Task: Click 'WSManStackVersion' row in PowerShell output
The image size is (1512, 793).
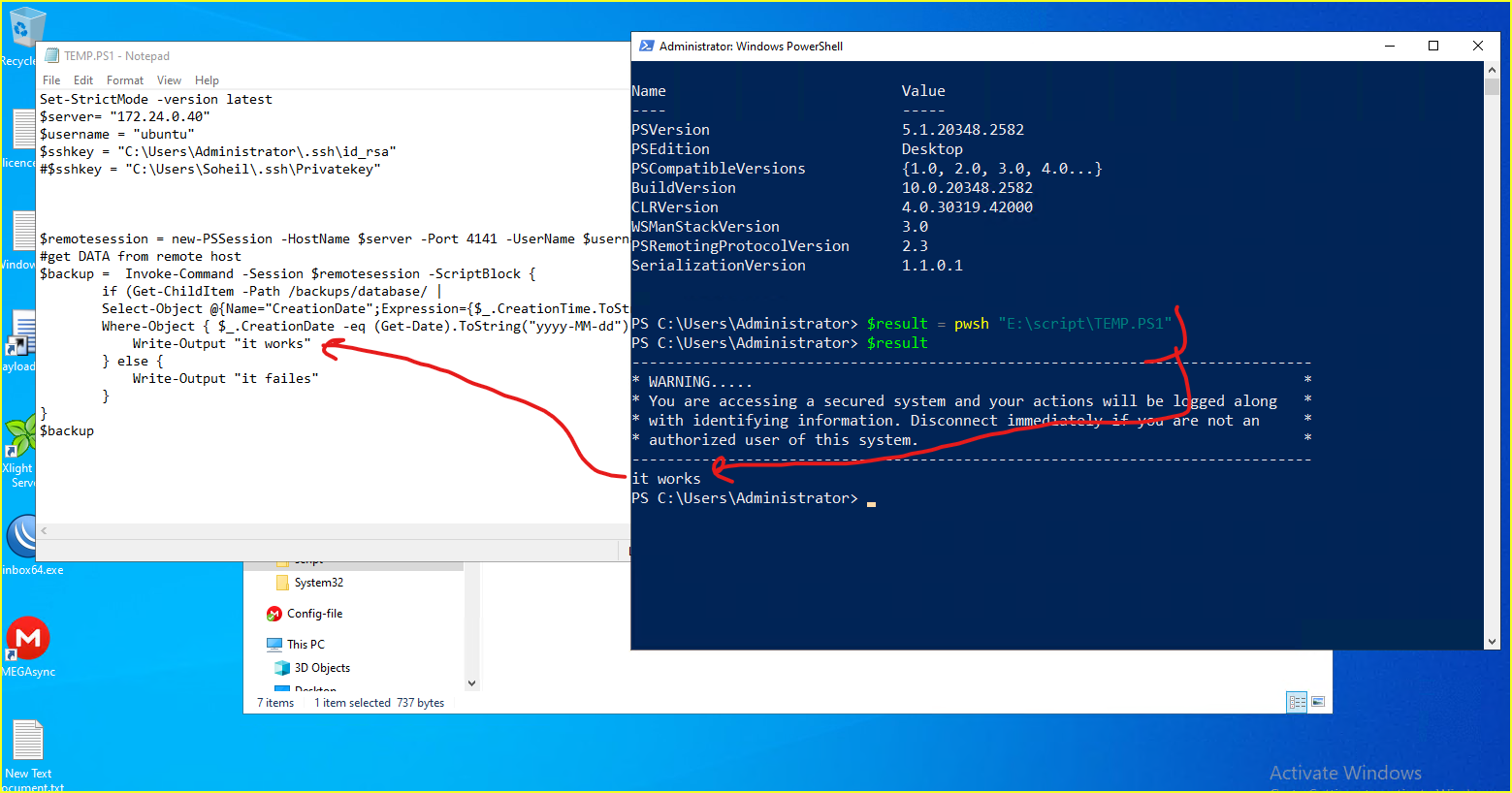Action: coord(779,227)
